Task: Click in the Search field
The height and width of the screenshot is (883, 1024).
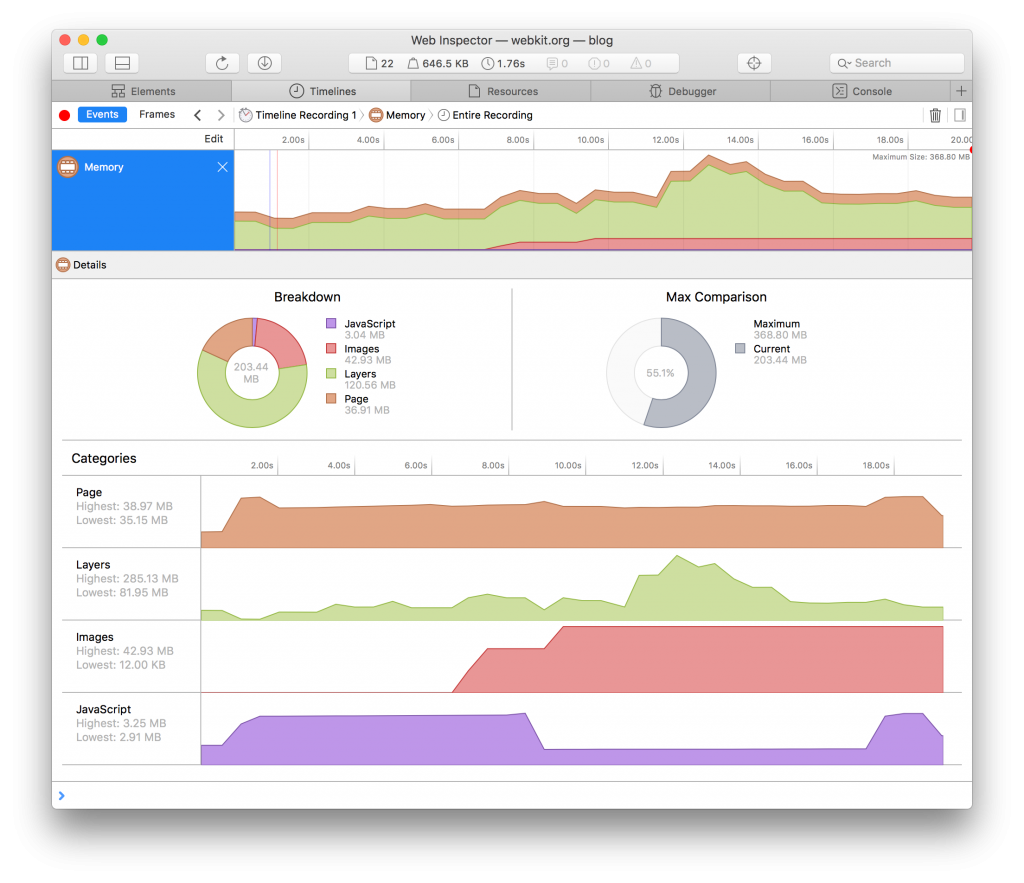Action: (900, 63)
